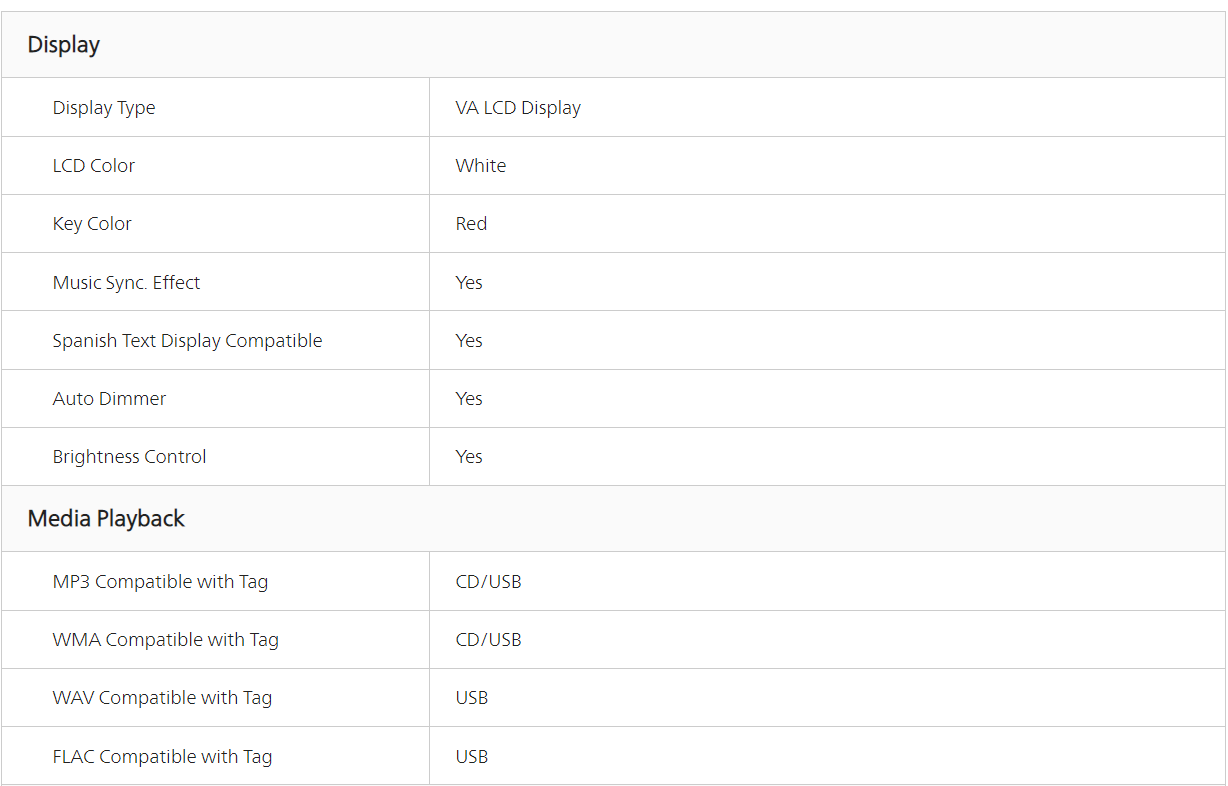
Task: Click Yes next to Brightness Control
Action: 469,457
